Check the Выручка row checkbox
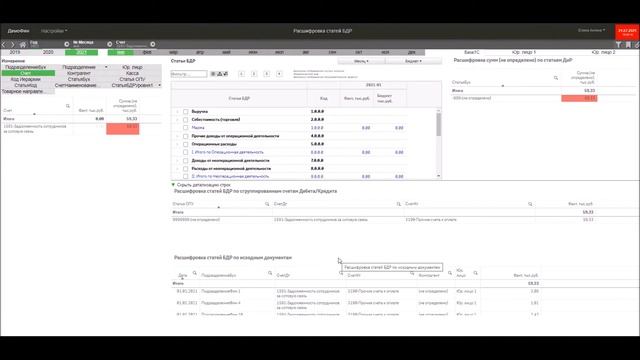This screenshot has width=640, height=360. 186,111
